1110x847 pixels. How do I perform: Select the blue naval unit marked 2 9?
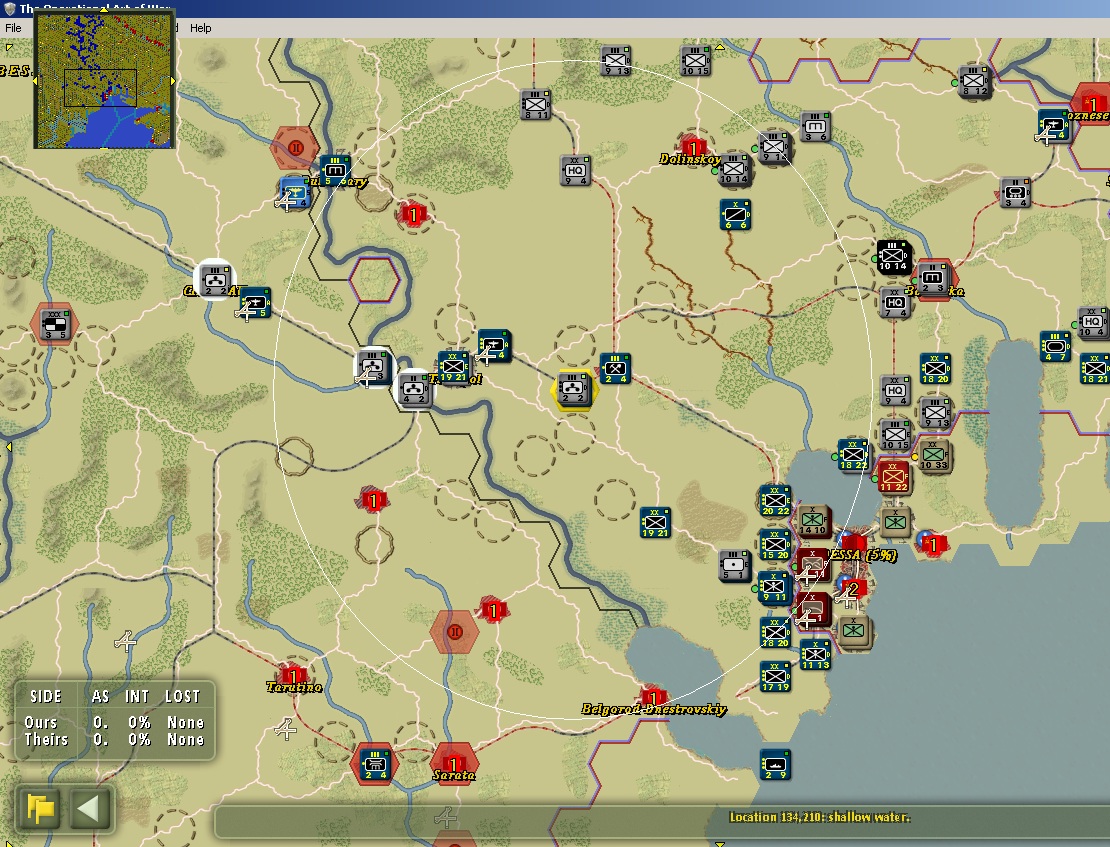pyautogui.click(x=775, y=764)
